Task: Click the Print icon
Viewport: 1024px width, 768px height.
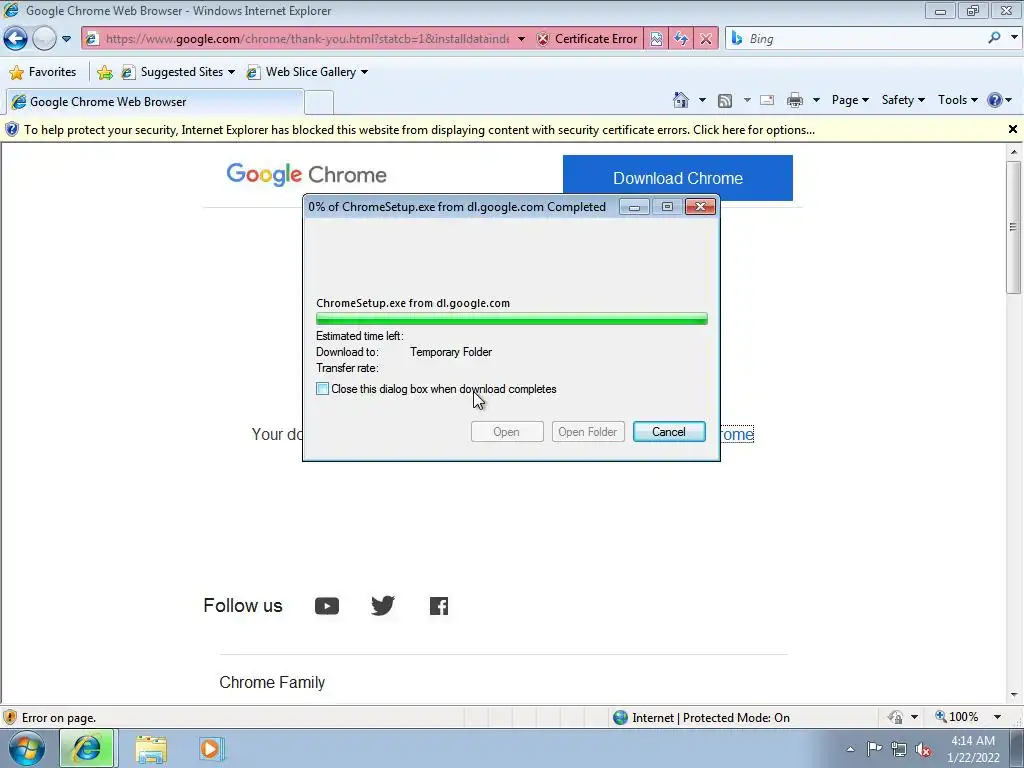Action: [x=795, y=100]
